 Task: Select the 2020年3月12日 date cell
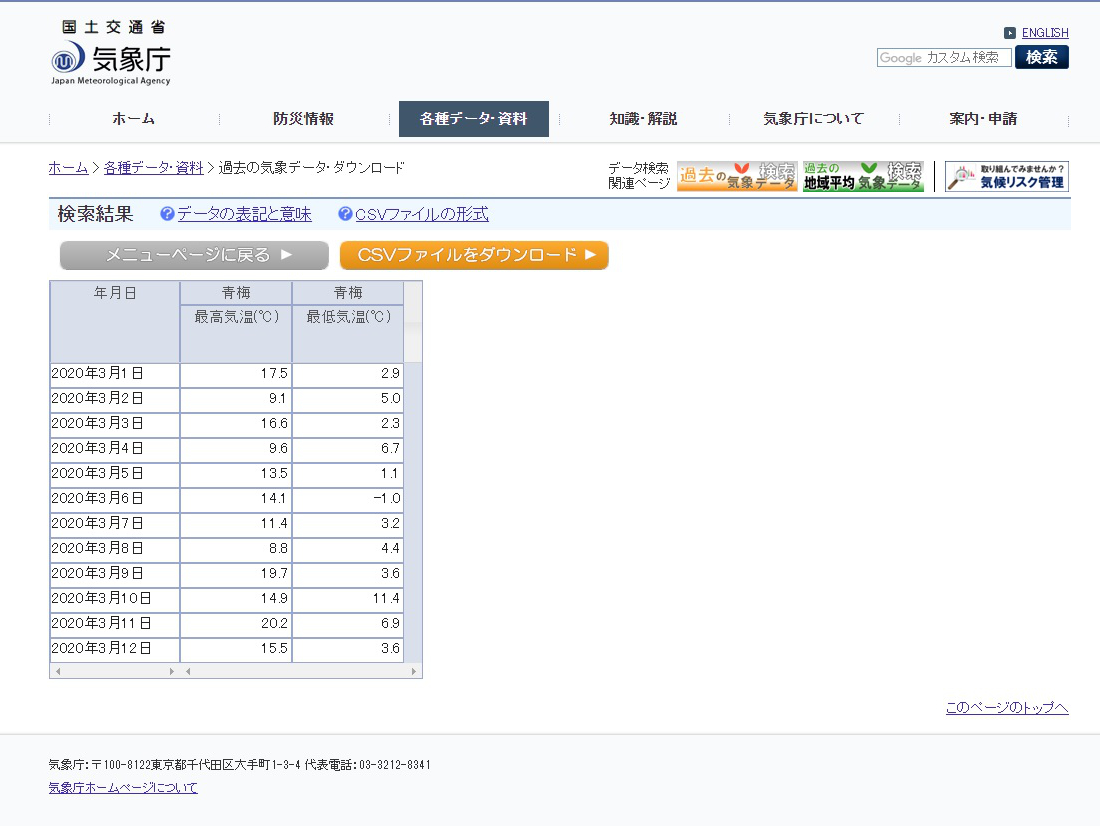point(115,649)
